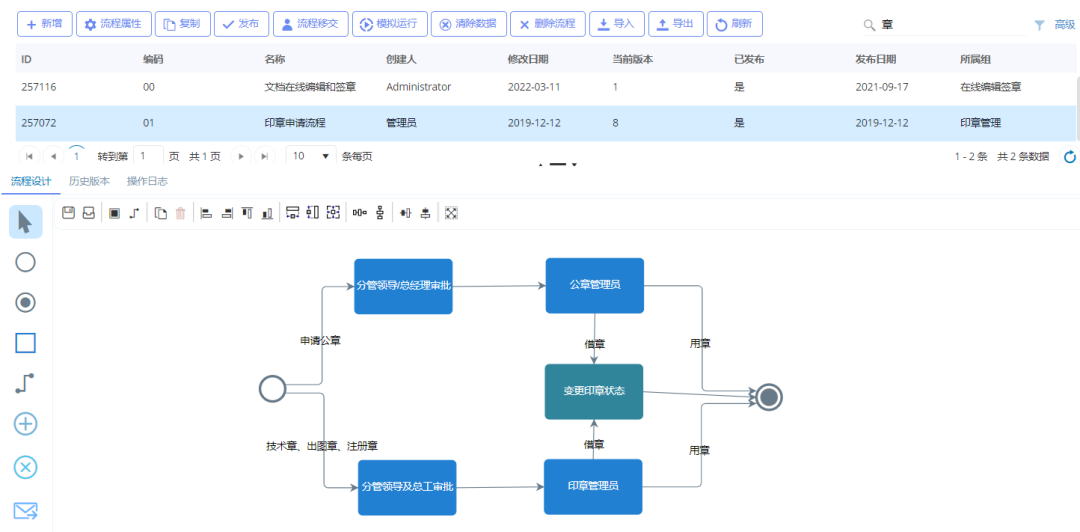Click the fit-to-view zoom icon
Viewport: 1080px width, 532px height.
(451, 213)
